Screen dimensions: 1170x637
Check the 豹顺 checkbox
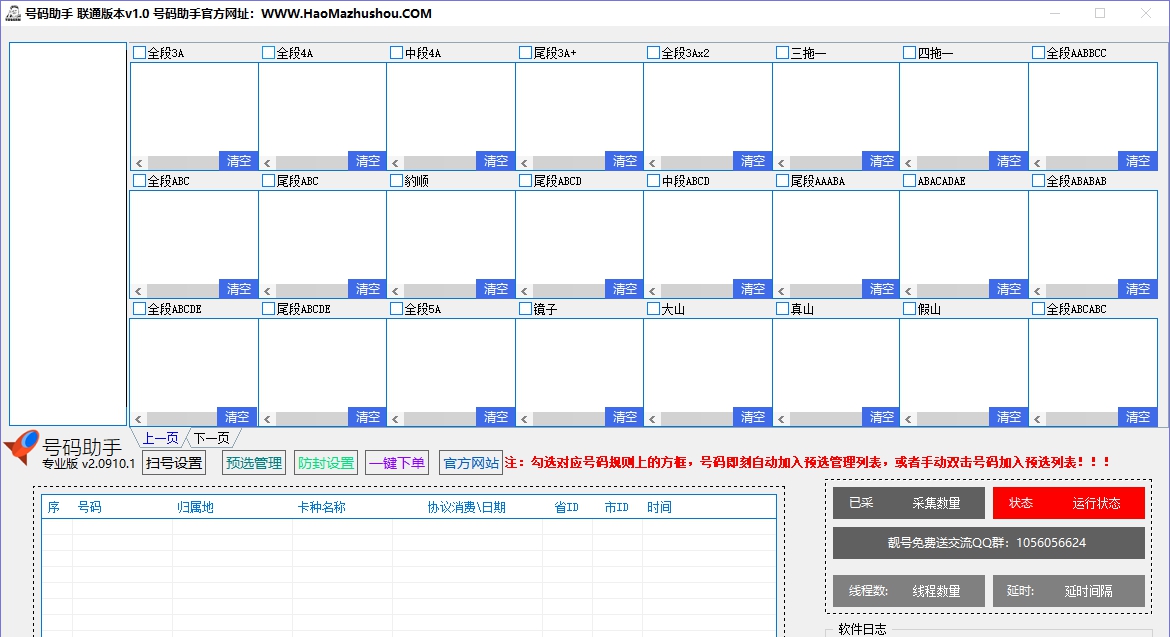point(397,181)
